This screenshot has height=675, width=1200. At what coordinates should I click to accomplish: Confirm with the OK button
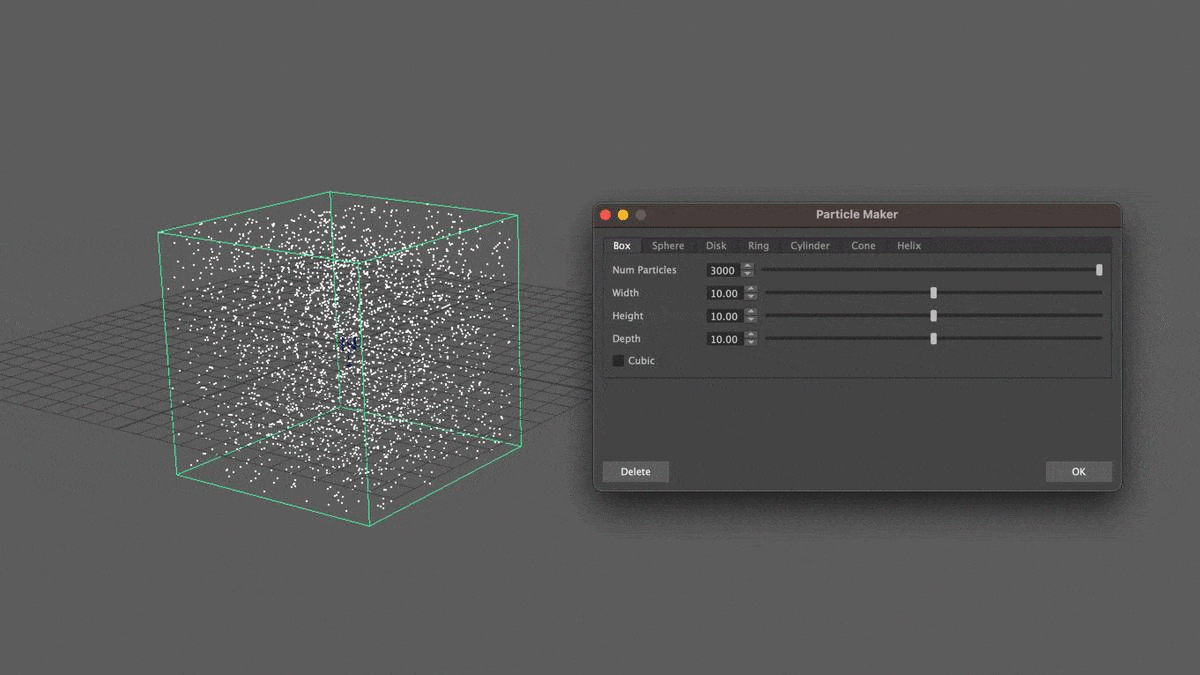[1078, 472]
